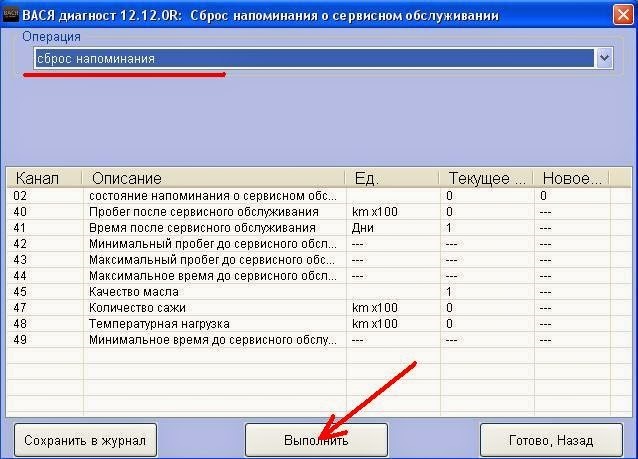Click the Новое column header
This screenshot has height=459, width=638.
point(572,178)
